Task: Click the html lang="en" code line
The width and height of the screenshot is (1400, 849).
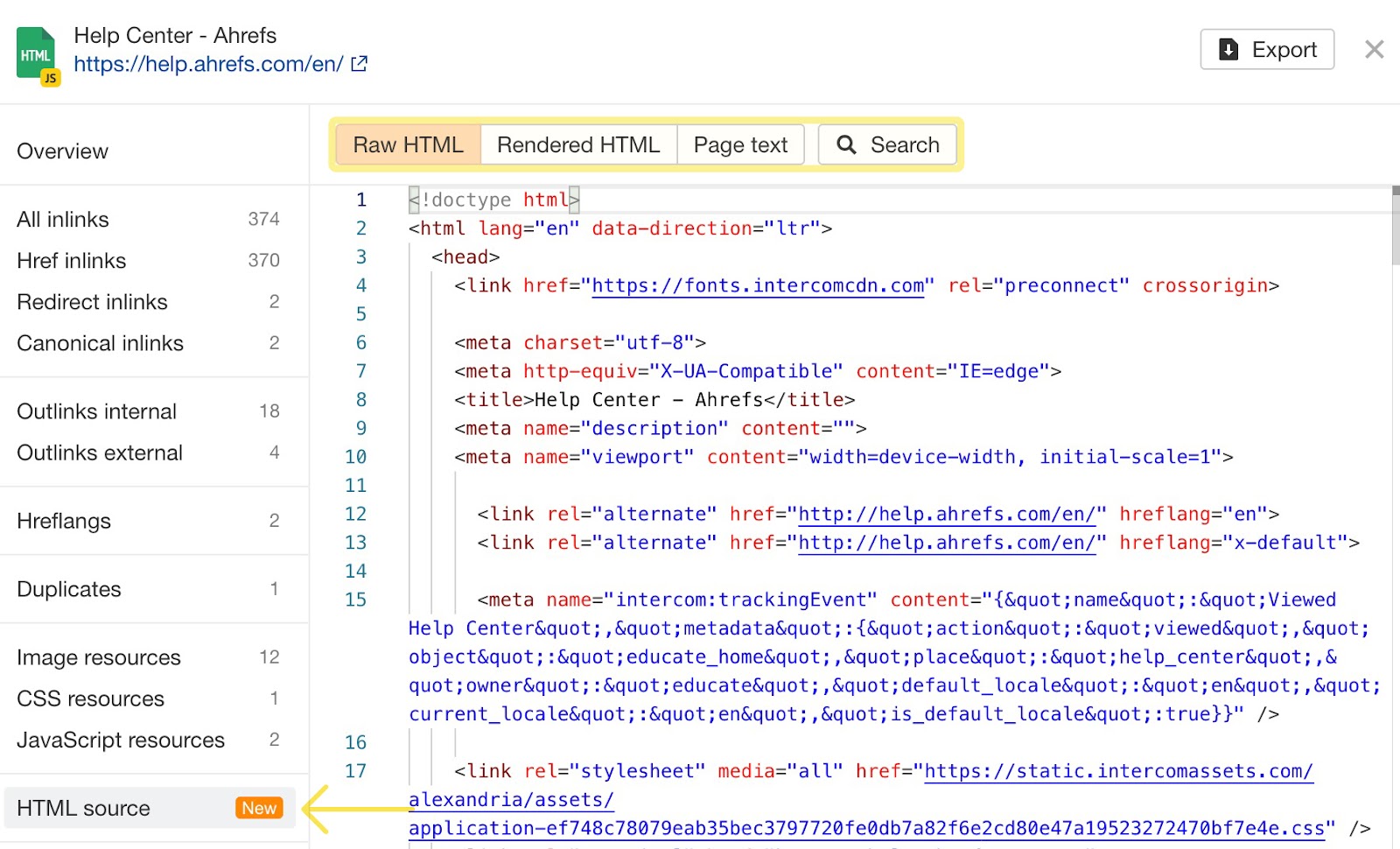Action: [x=620, y=228]
